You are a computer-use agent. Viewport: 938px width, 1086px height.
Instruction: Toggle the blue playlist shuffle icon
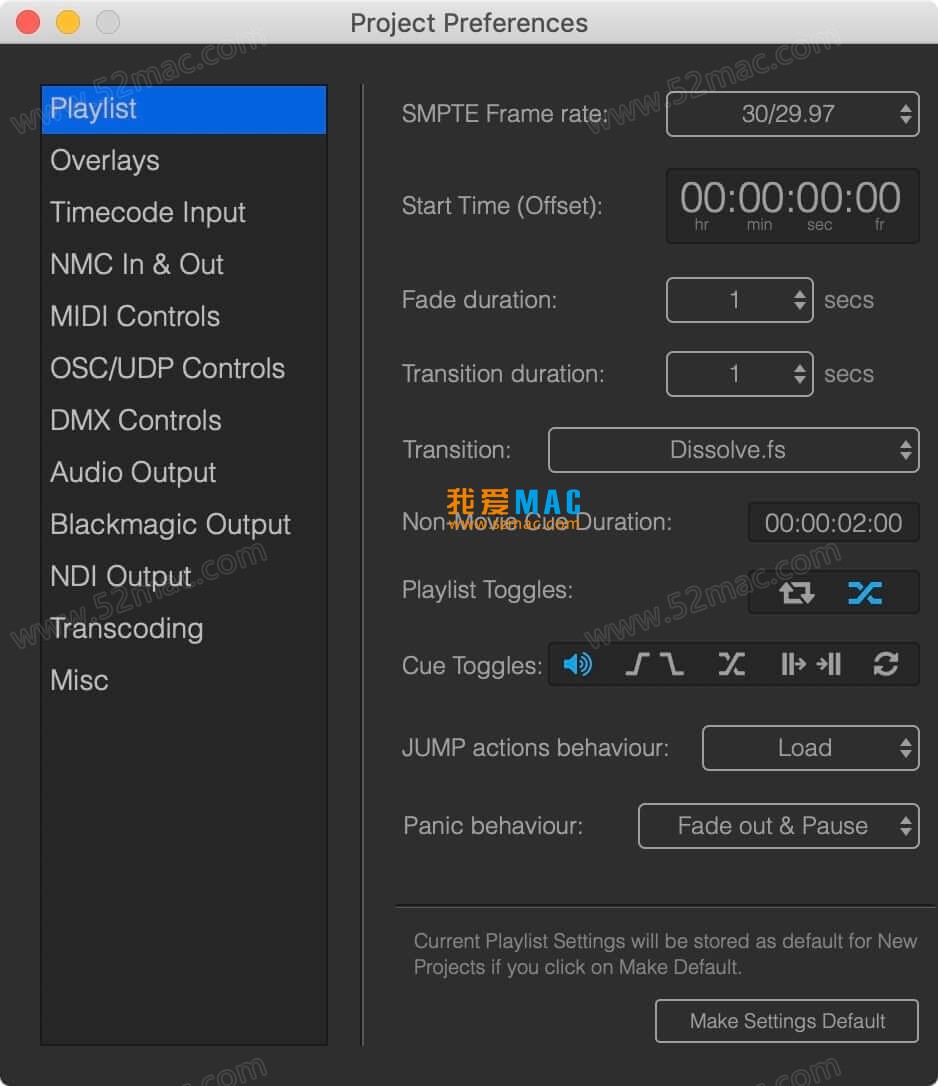(865, 592)
